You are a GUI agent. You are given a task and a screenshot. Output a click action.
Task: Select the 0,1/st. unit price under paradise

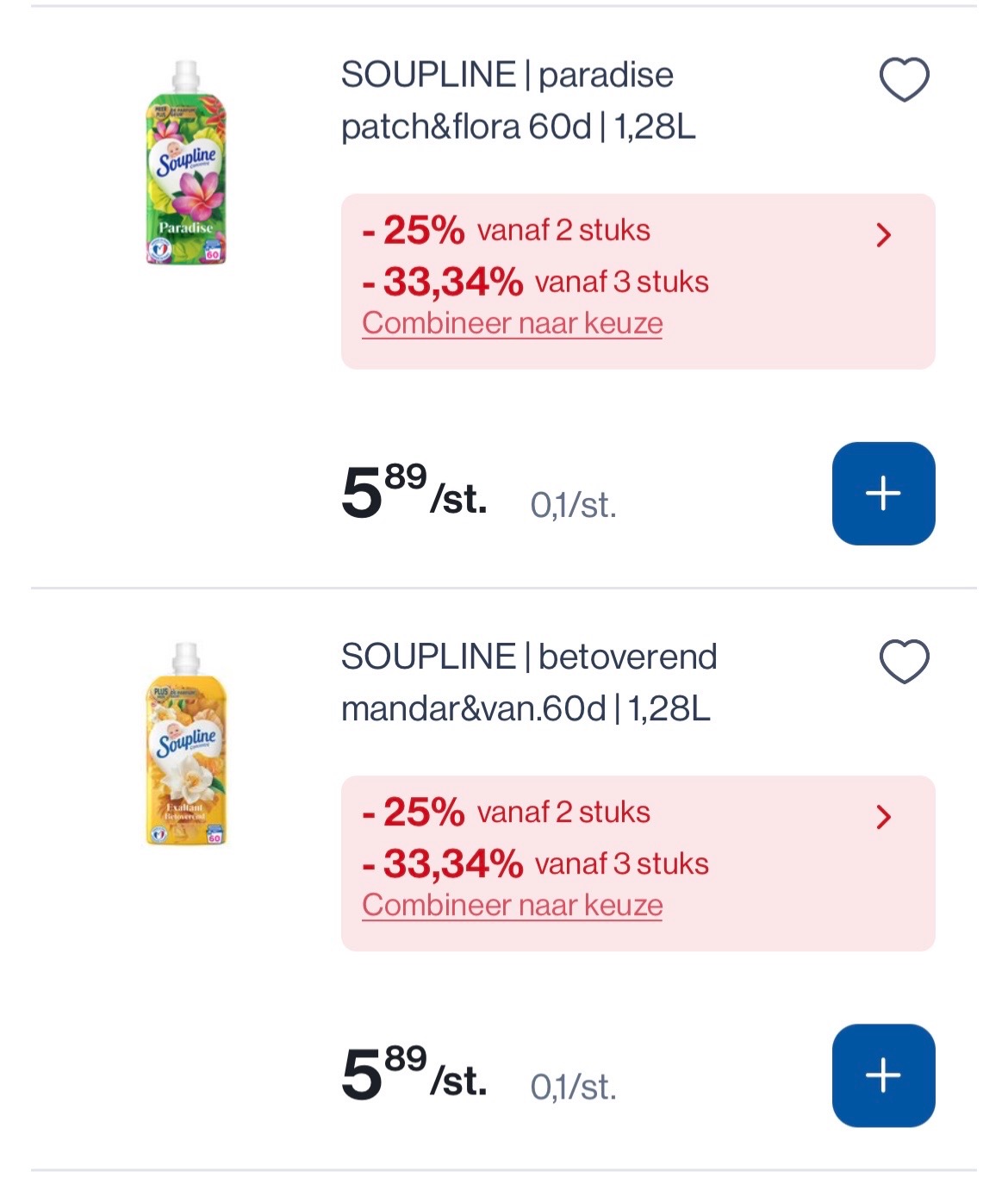point(573,505)
